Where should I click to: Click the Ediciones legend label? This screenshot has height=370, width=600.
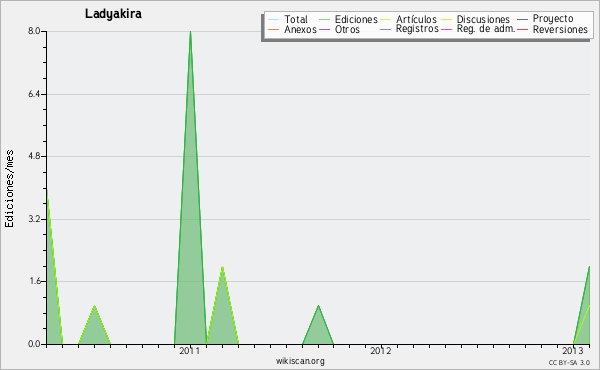356,19
